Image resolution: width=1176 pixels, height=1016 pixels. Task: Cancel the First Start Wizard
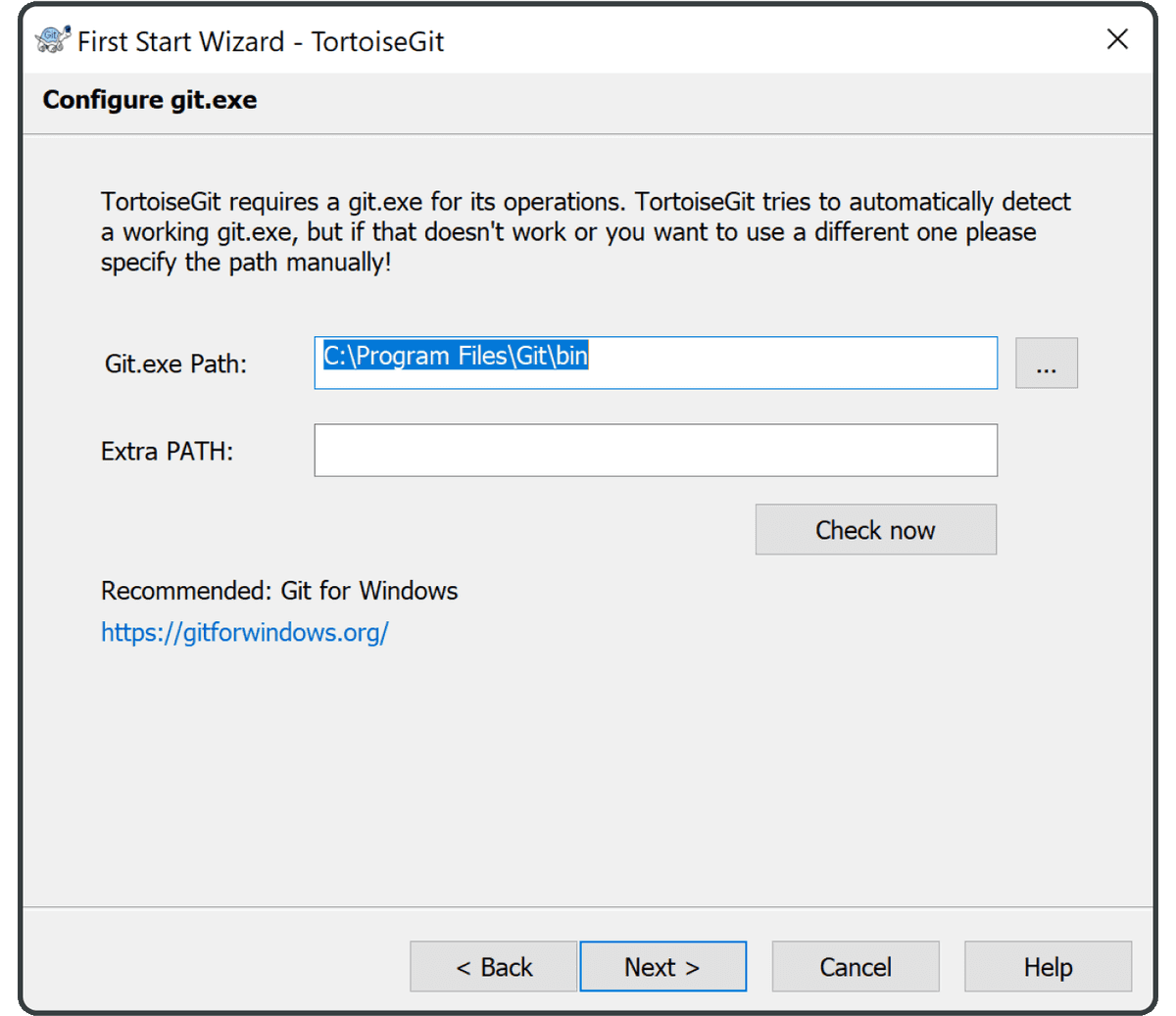(x=855, y=966)
